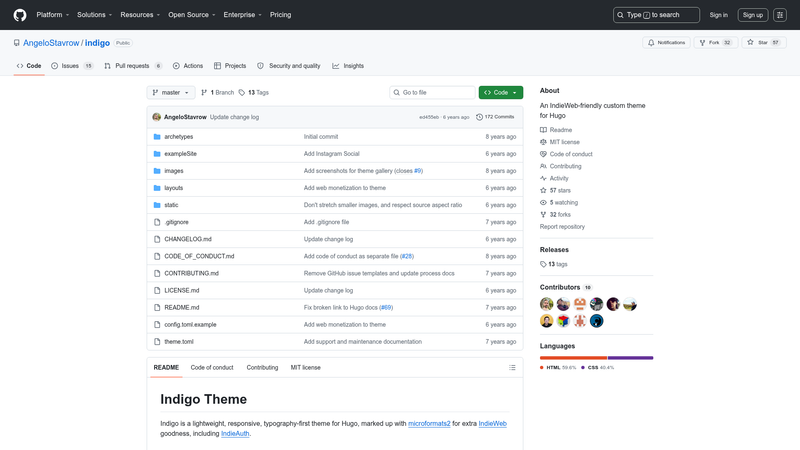Switch to the Pull requests tab
Screen dimensions: 800x450
133,66
